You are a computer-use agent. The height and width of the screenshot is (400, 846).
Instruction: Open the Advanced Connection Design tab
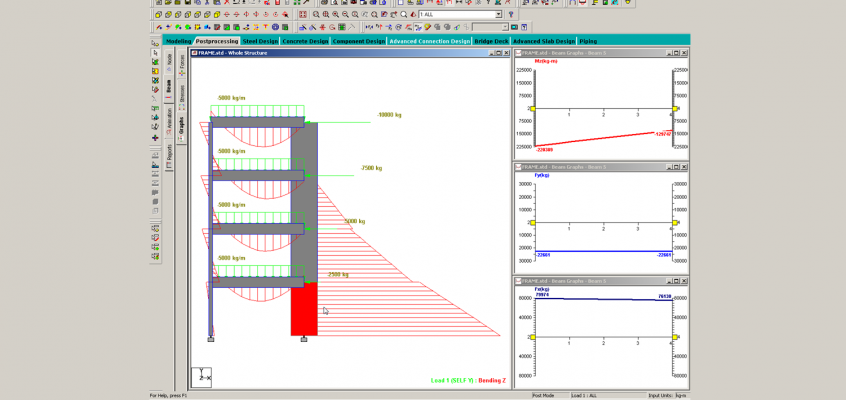click(x=429, y=41)
